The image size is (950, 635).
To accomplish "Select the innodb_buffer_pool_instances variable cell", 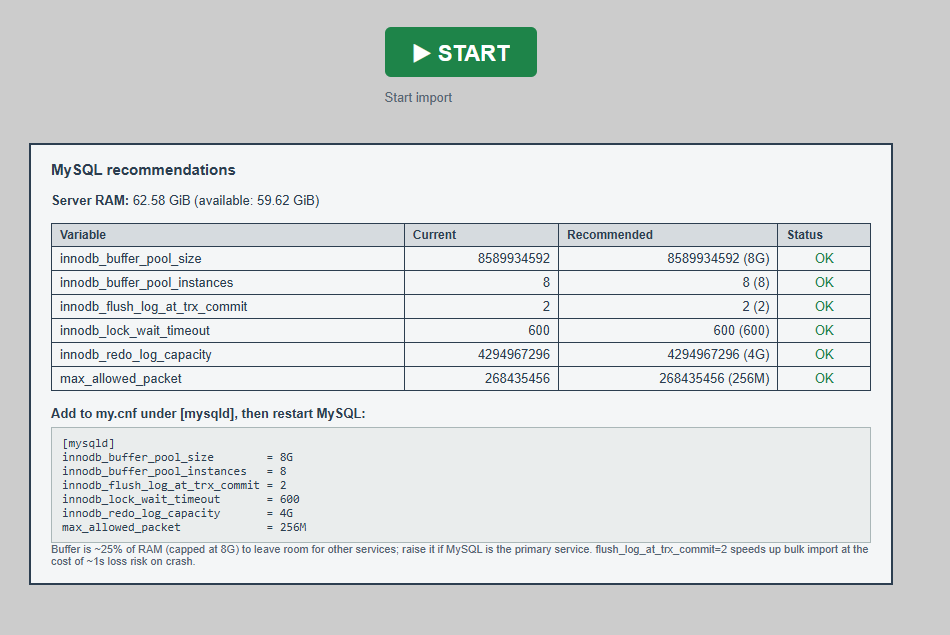I will pos(228,282).
